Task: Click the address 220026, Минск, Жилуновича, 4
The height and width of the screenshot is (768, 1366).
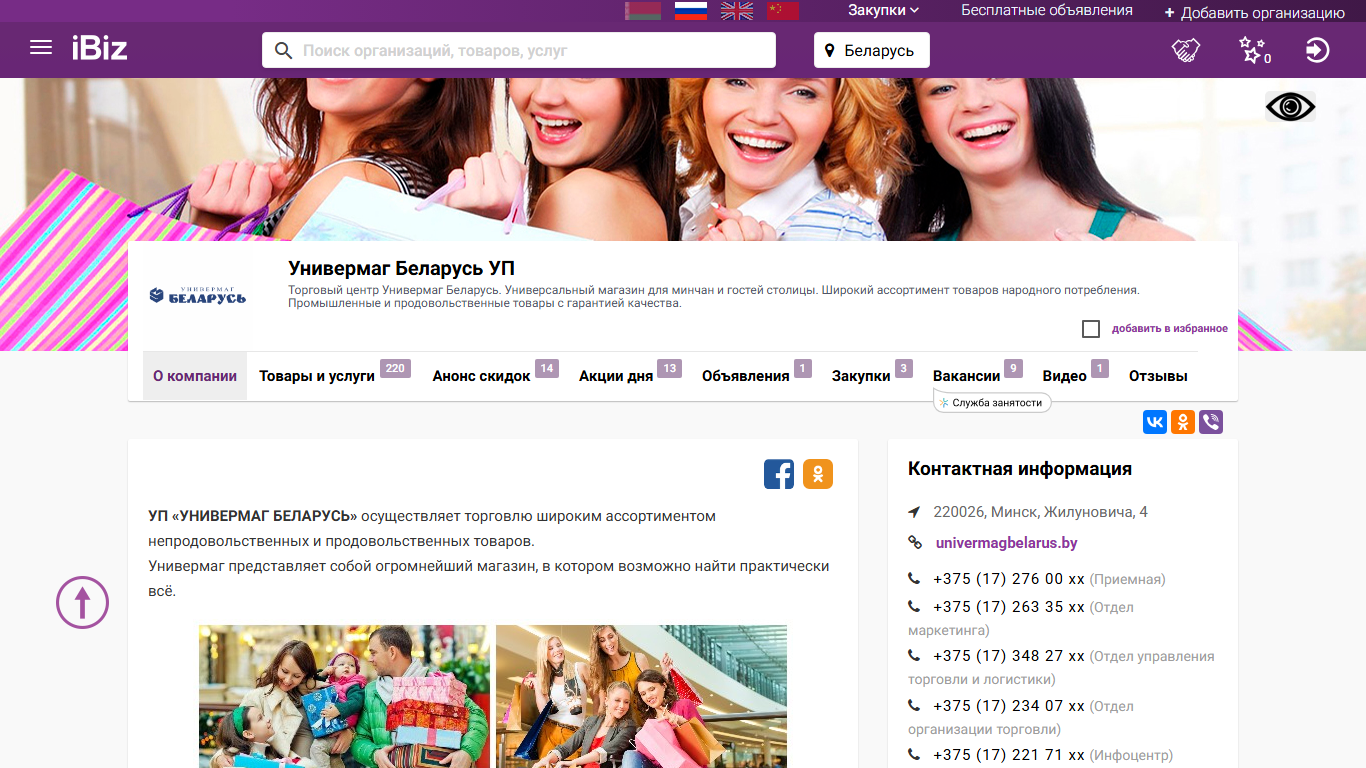Action: (1040, 512)
